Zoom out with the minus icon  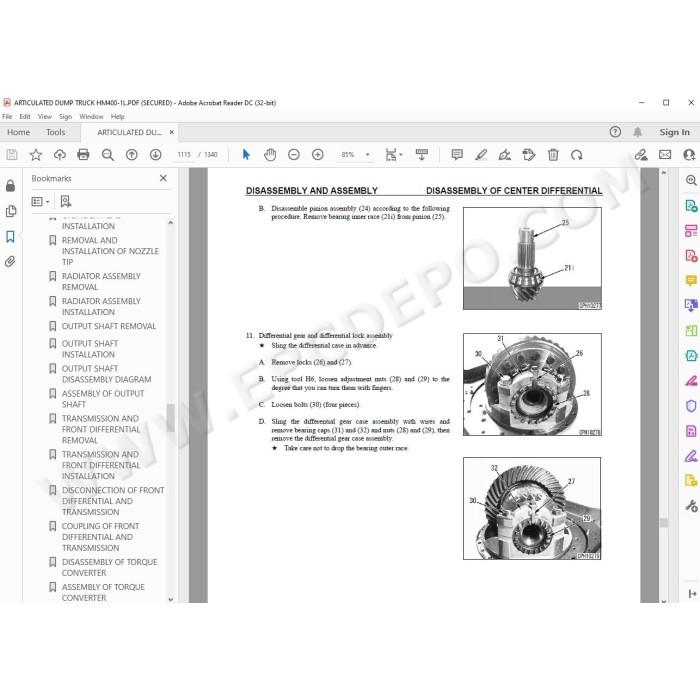click(x=294, y=155)
